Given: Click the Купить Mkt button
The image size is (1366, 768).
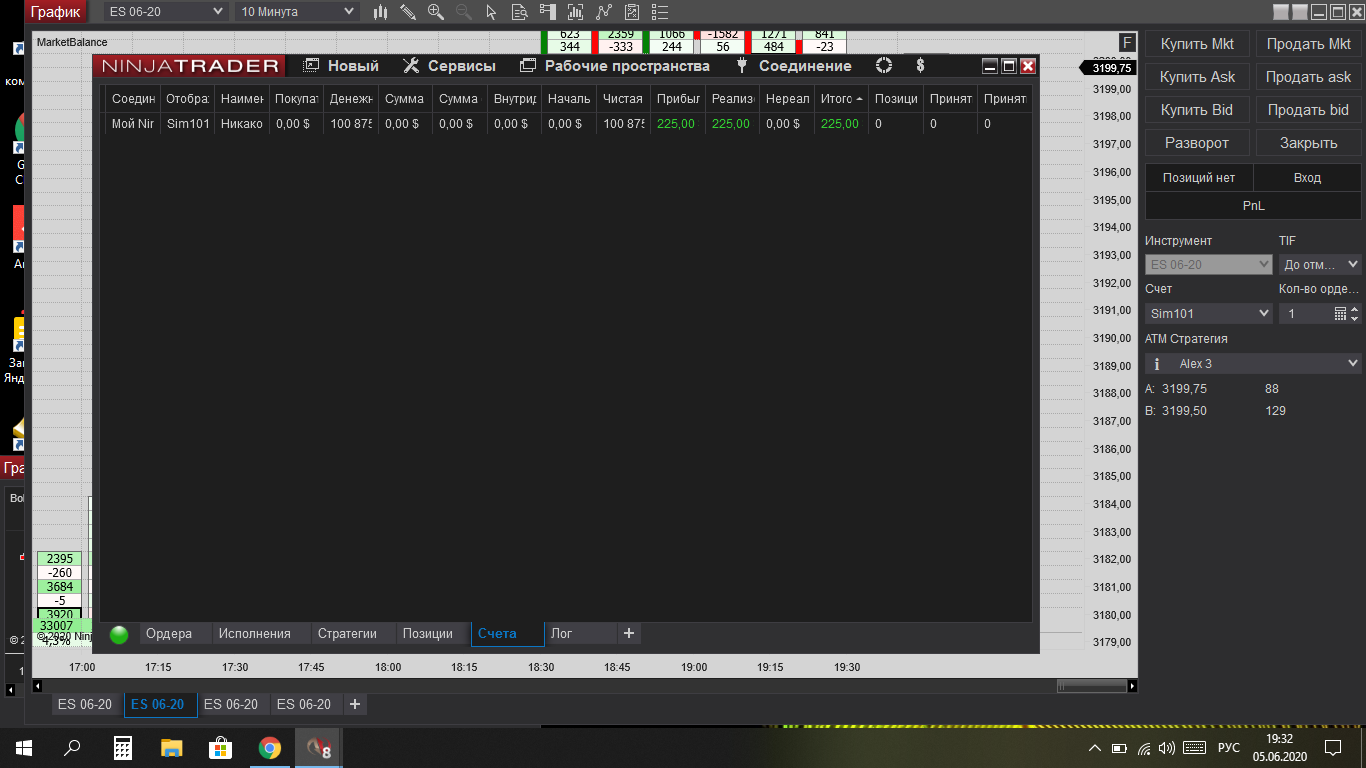Looking at the screenshot, I should tap(1197, 44).
